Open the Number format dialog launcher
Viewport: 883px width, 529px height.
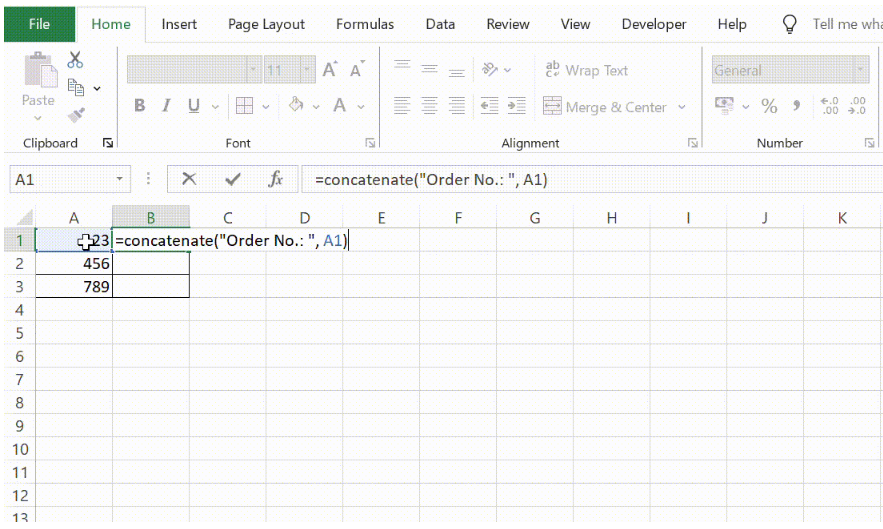(869, 143)
